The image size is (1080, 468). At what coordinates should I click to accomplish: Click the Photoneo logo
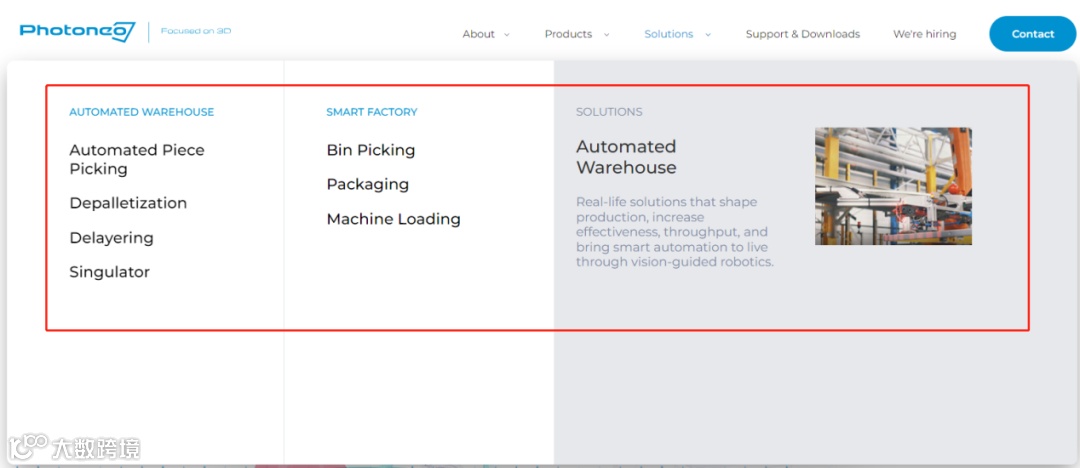tap(77, 32)
